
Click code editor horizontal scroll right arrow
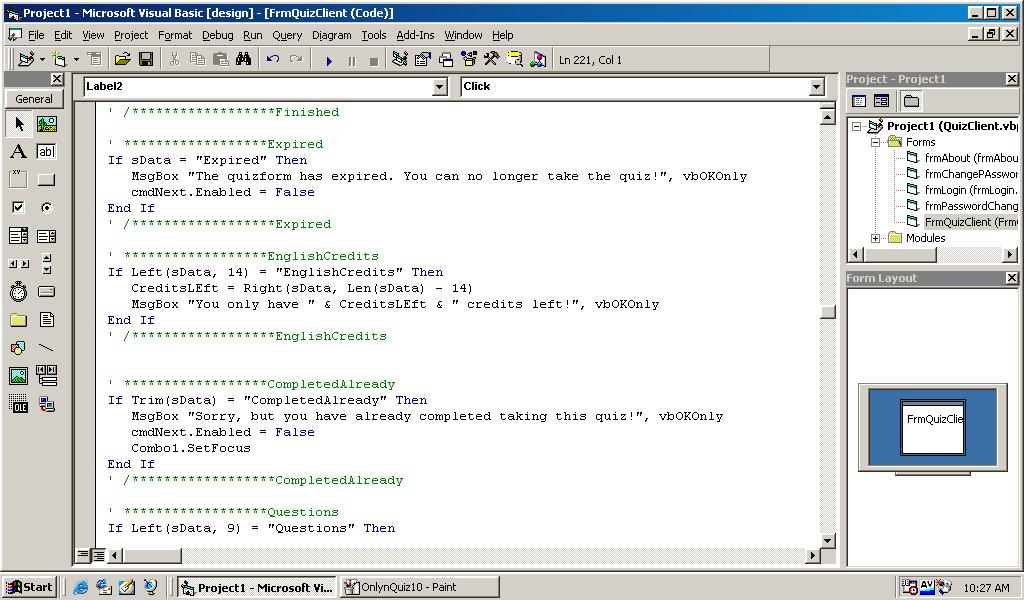(812, 556)
